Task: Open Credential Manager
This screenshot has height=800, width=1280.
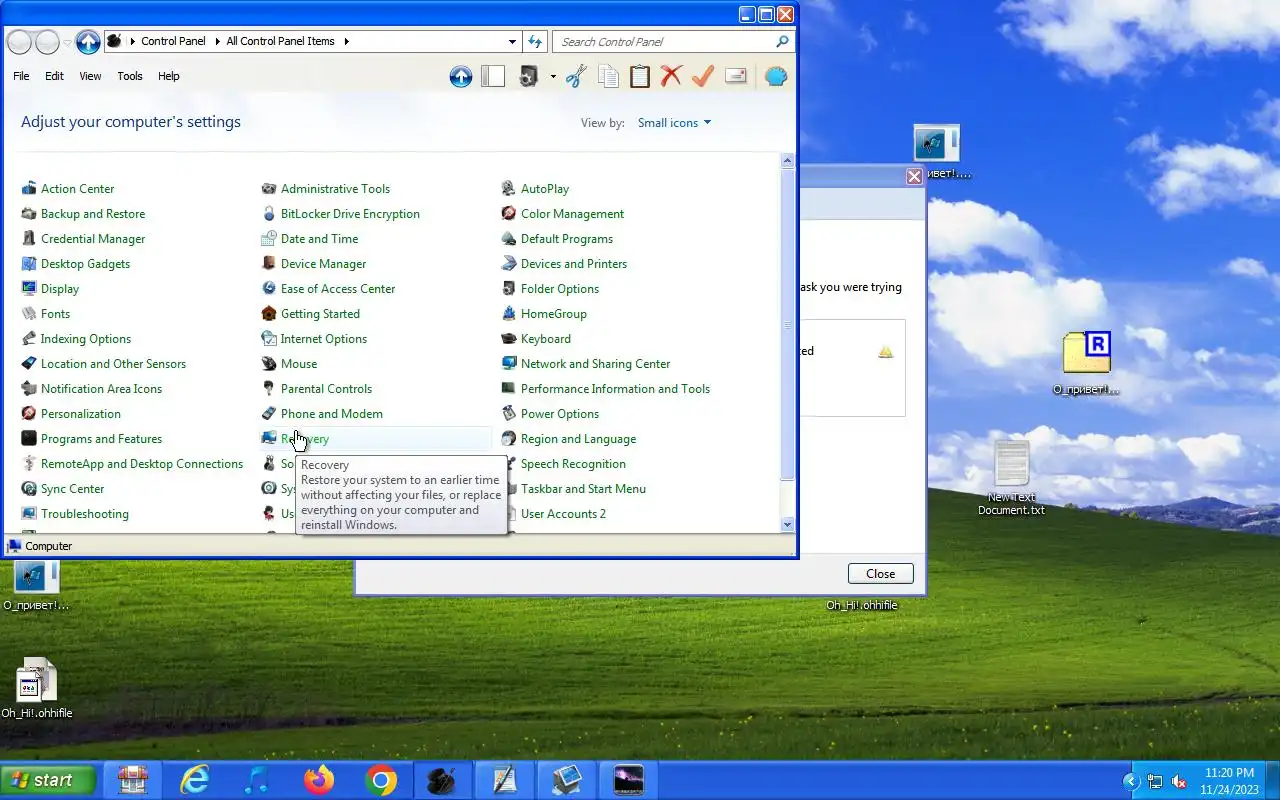Action: (92, 239)
